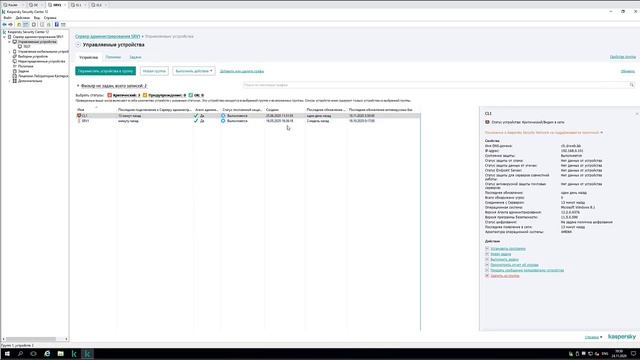Screen dimensions: 640x360
Task: Open Task View on the taskbar
Action: 33,353
